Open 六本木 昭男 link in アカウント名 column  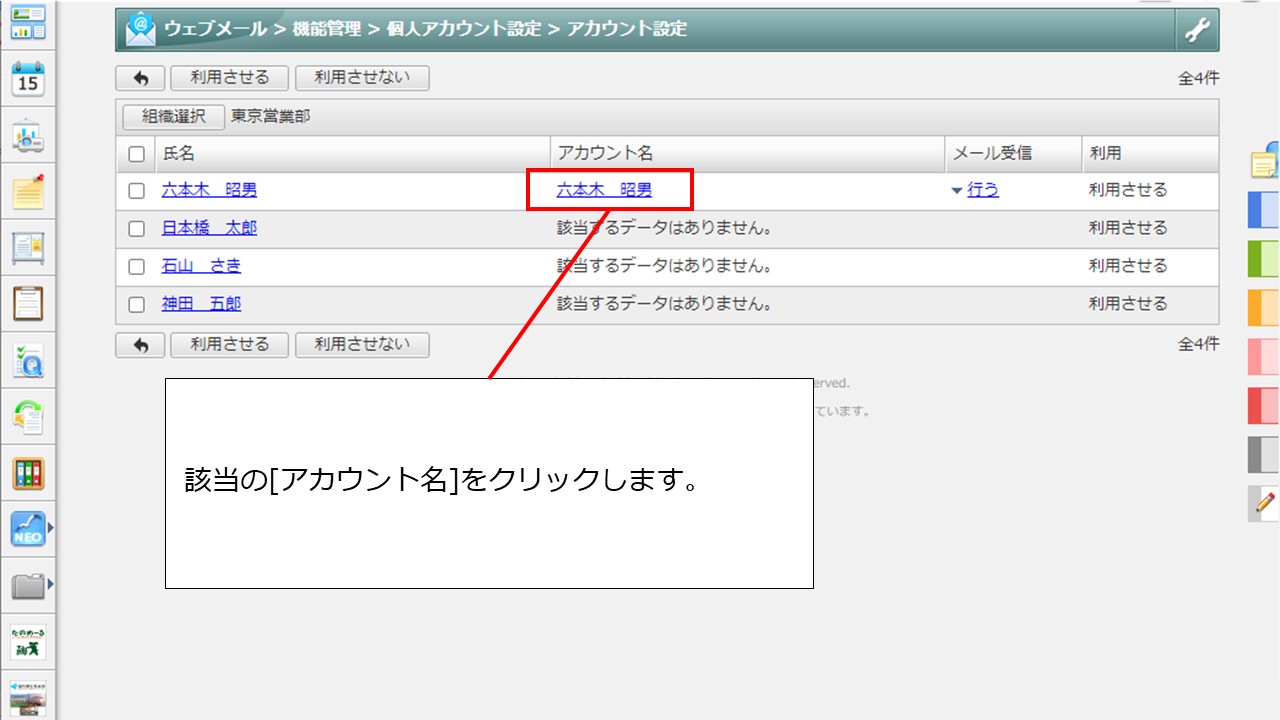click(604, 190)
